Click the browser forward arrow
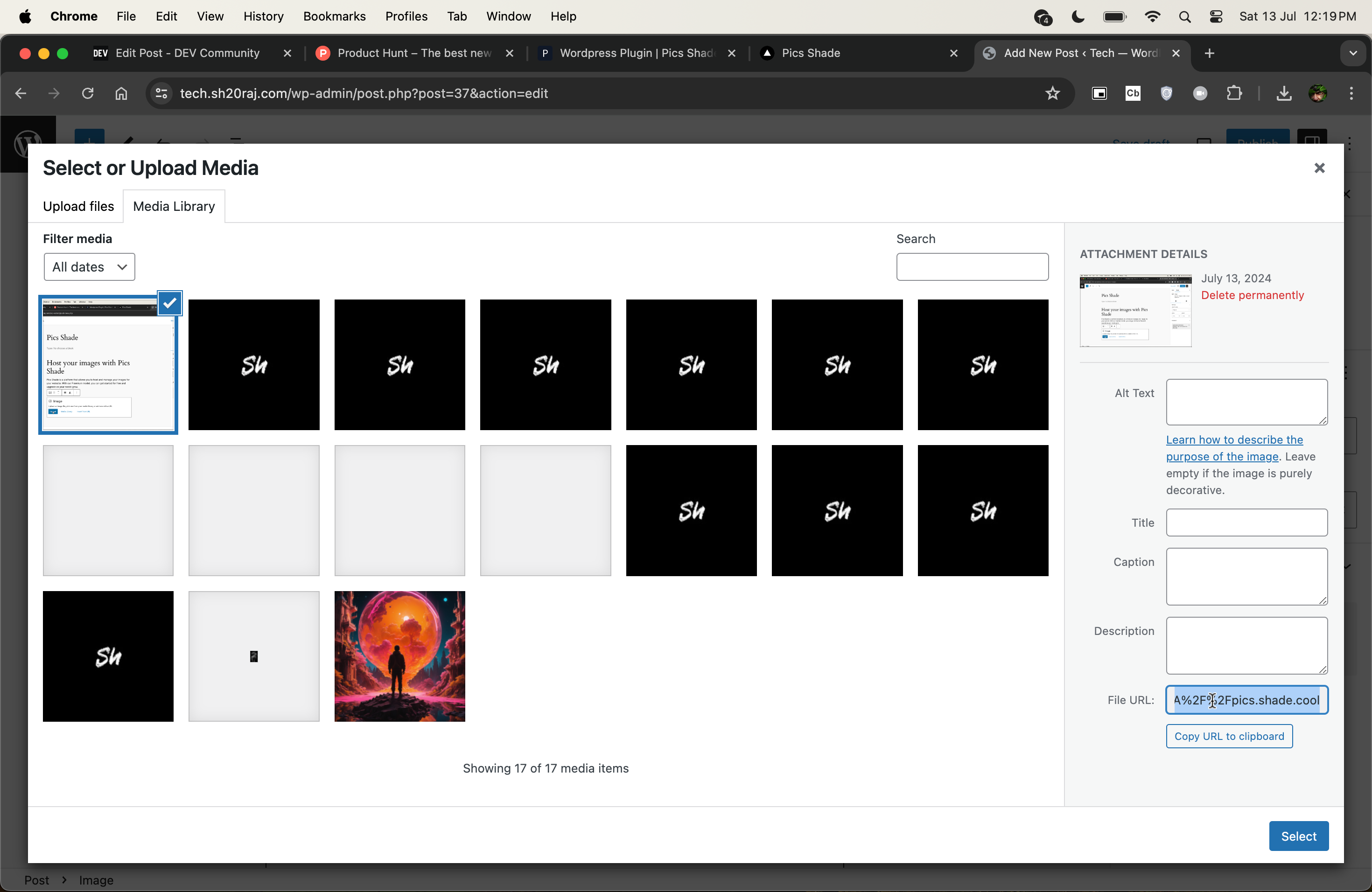1372x892 pixels. point(54,93)
